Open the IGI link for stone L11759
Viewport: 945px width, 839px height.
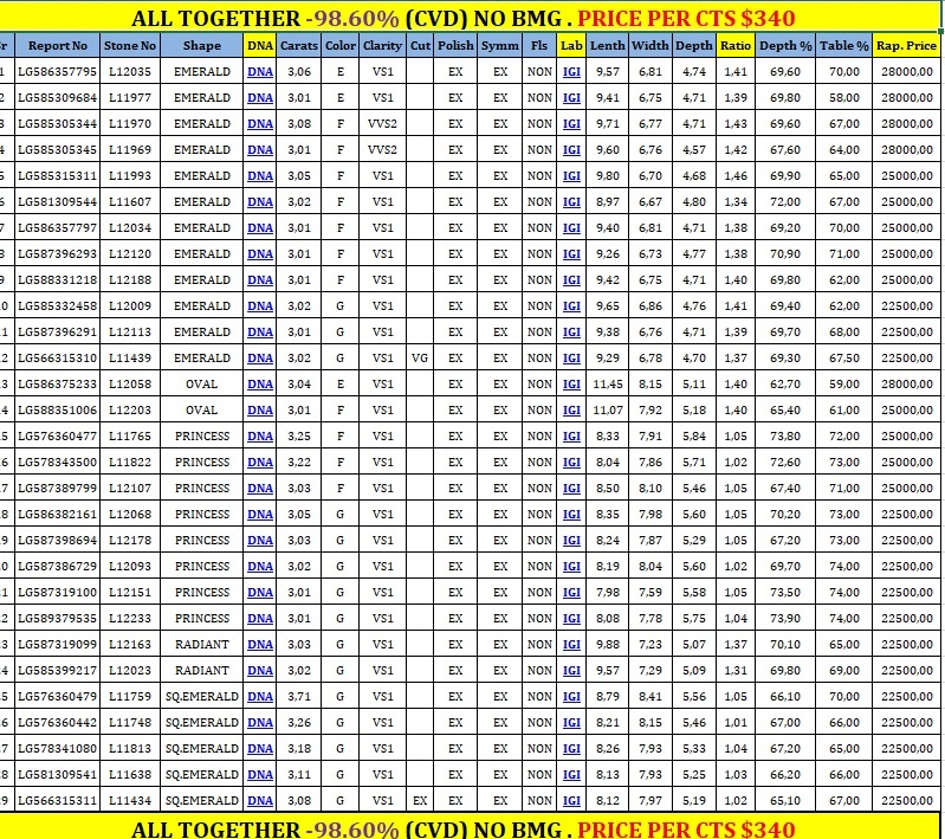point(571,697)
